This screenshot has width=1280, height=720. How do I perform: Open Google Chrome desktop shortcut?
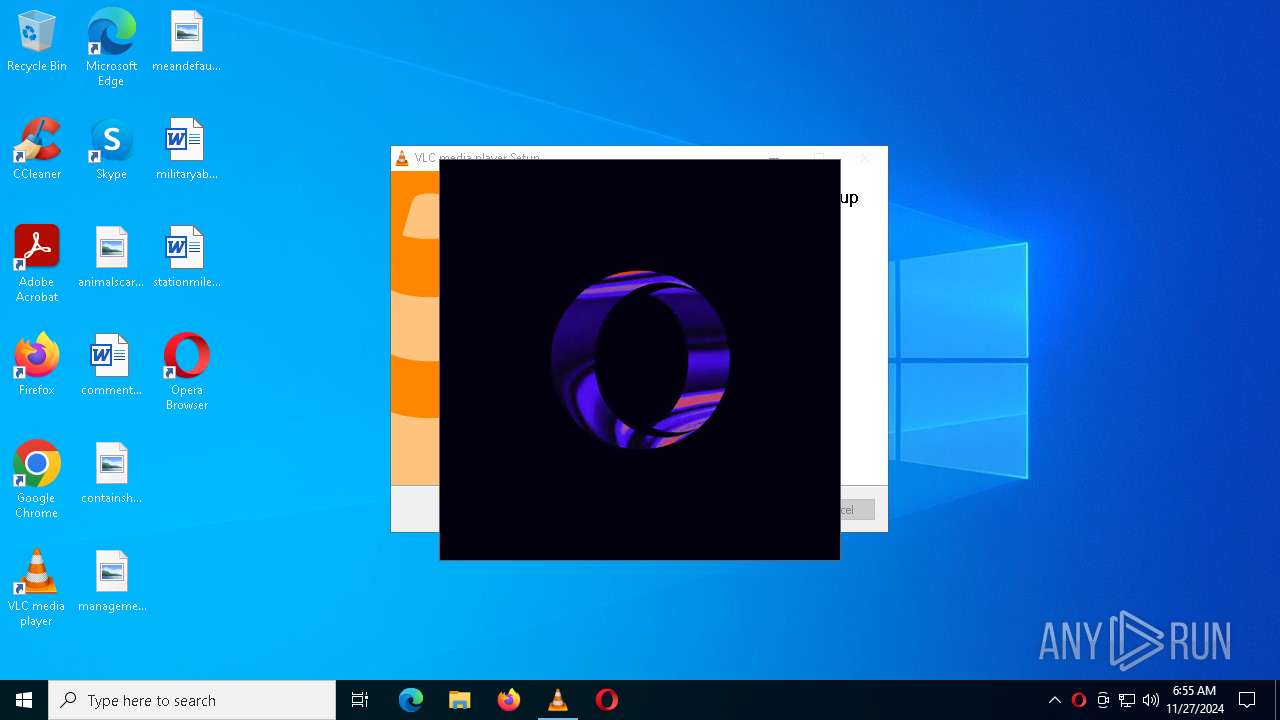[37, 480]
